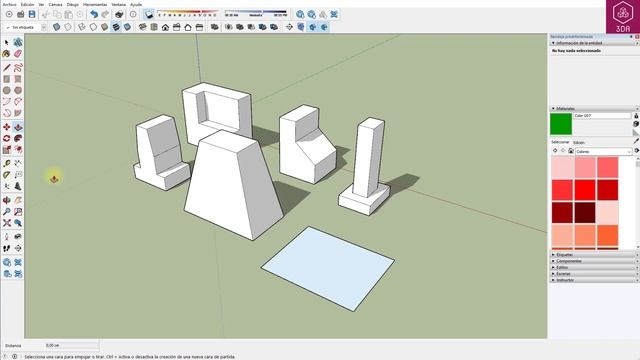This screenshot has height=360, width=640.
Task: Toggle the shadows display button
Action: [x=149, y=14]
